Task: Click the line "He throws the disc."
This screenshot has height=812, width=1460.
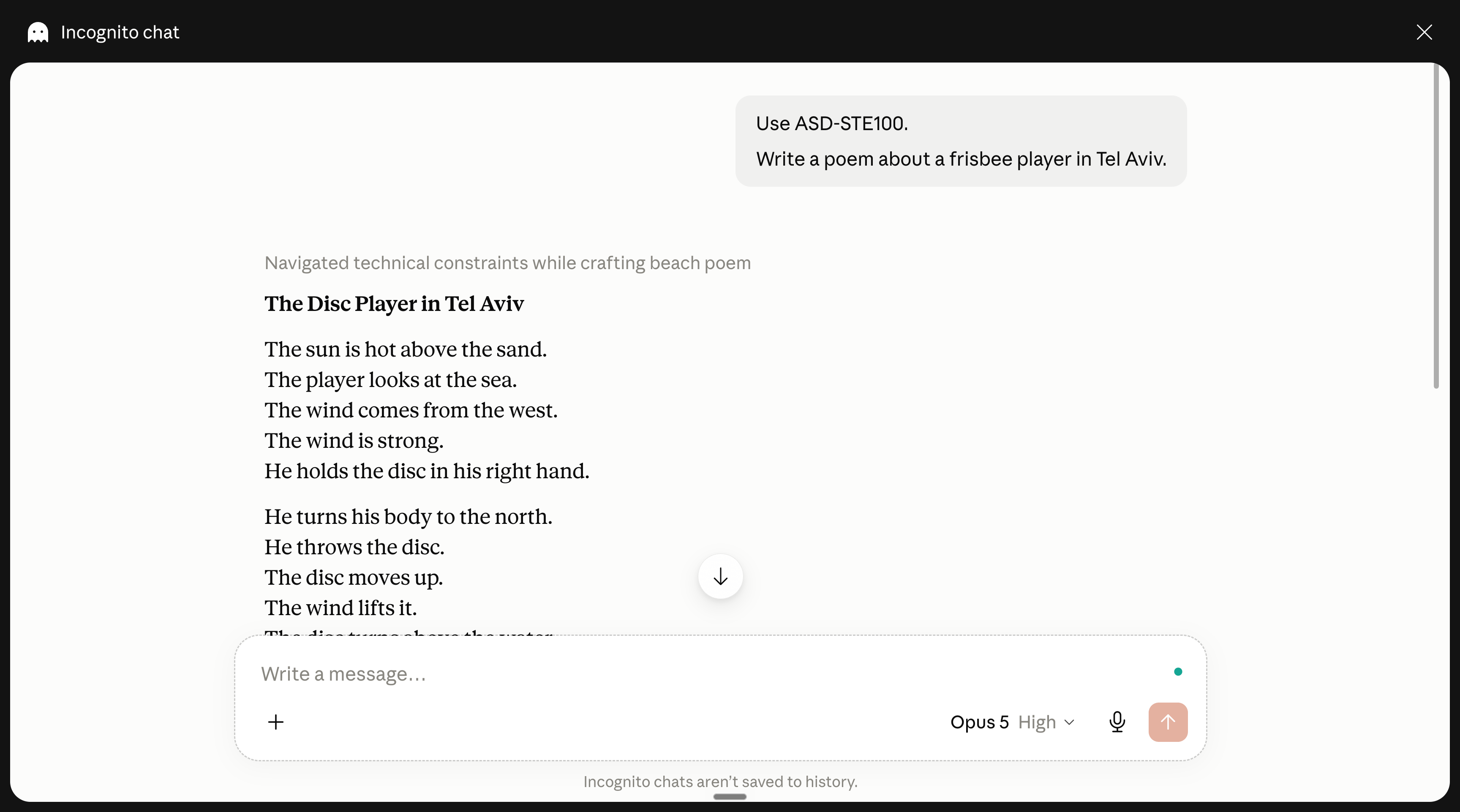Action: coord(354,548)
